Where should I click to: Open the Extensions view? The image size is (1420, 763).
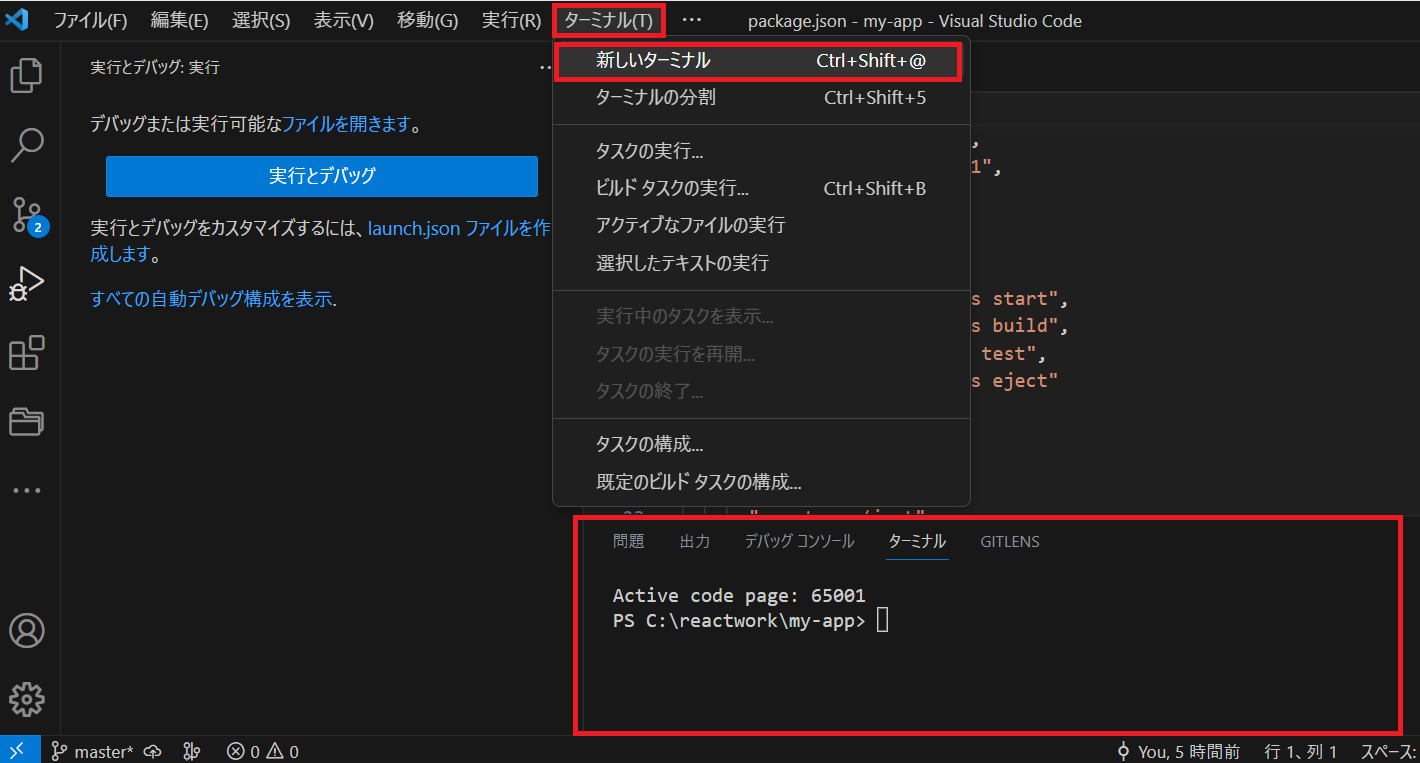[27, 353]
